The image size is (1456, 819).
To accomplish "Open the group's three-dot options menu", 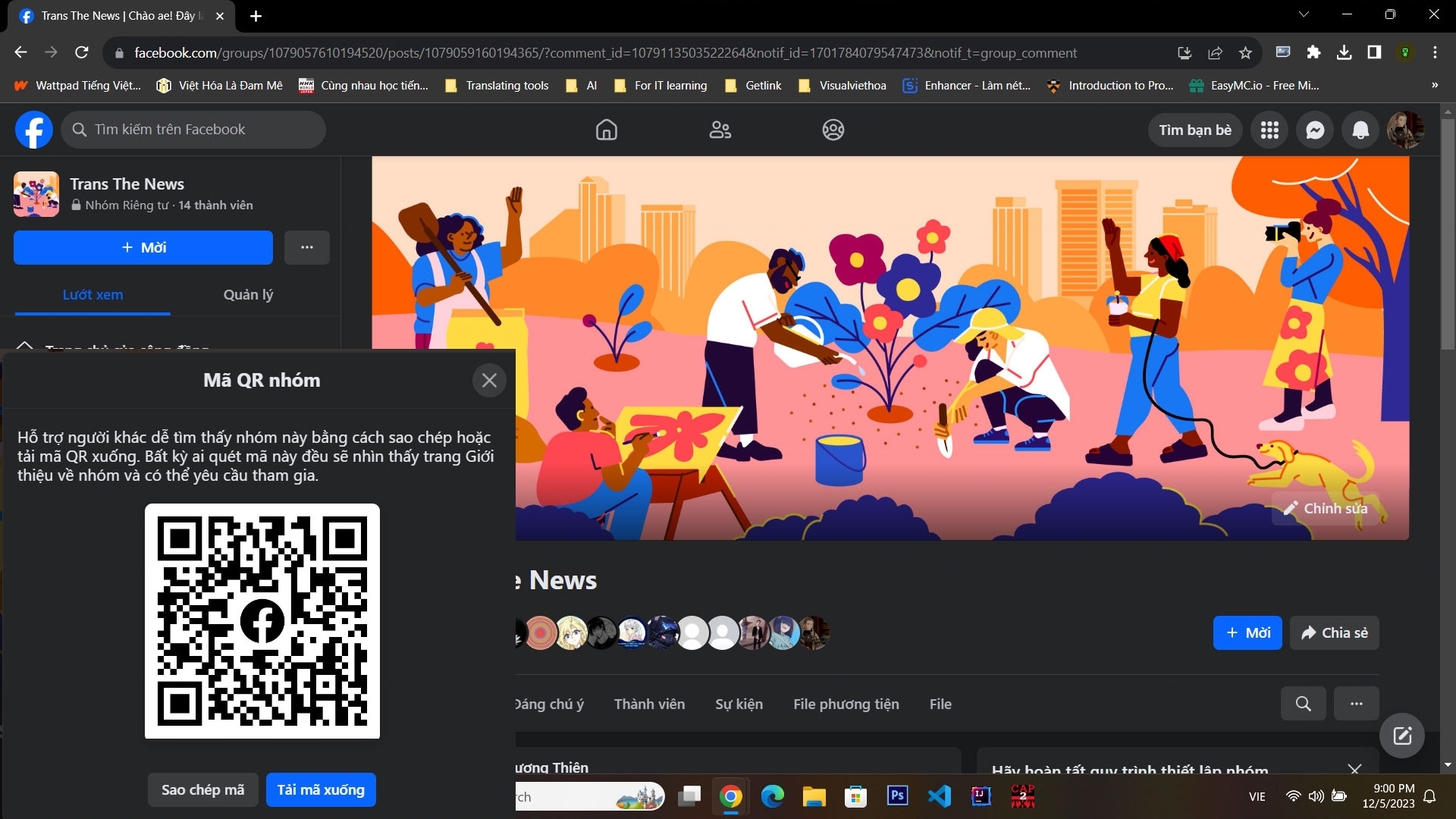I will pos(1357,704).
